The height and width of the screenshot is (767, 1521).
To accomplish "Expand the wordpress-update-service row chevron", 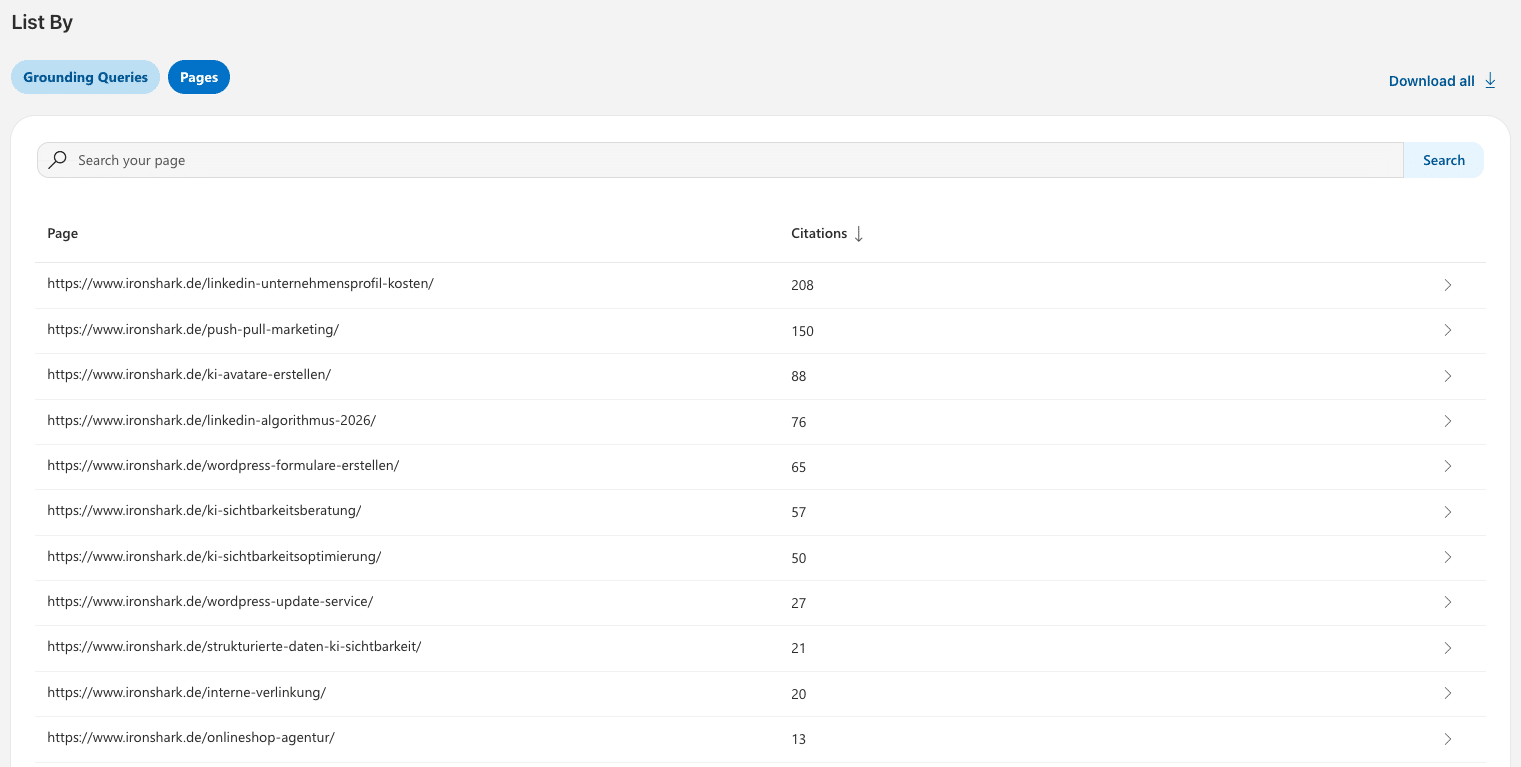I will click(x=1447, y=602).
